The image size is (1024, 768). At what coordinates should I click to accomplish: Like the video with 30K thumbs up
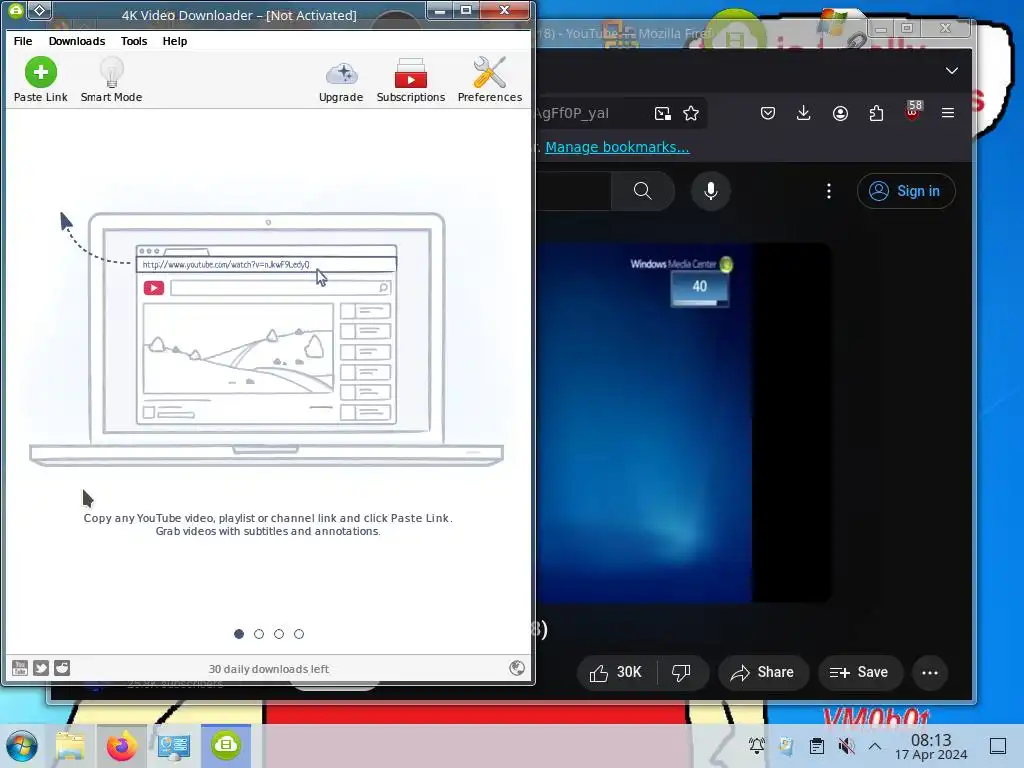[616, 673]
